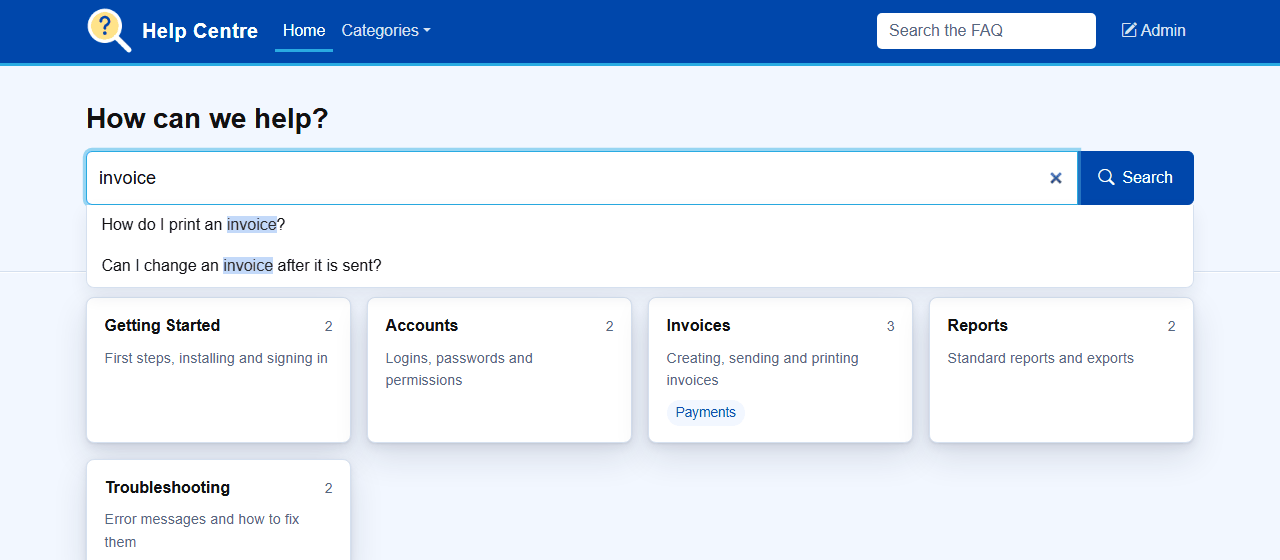The height and width of the screenshot is (560, 1280).
Task: Open the Home tab
Action: [x=304, y=30]
